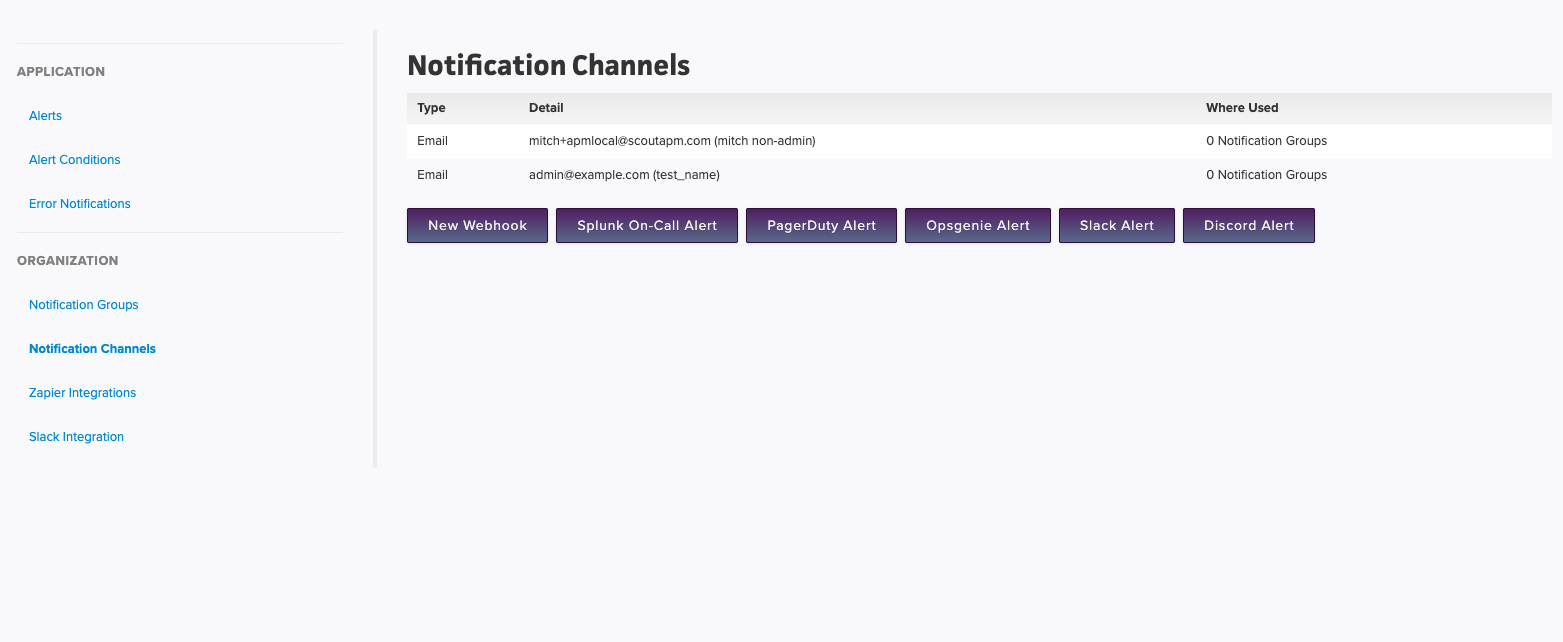
Task: Go to Alert Conditions
Action: [74, 160]
